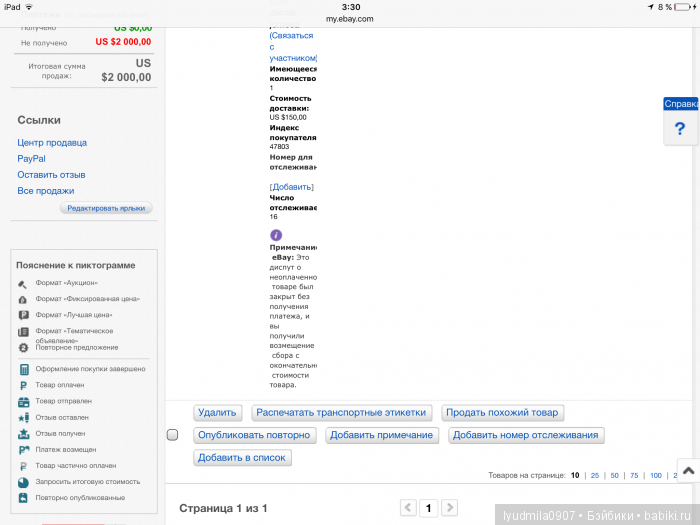Click the Fixed price format icon
The height and width of the screenshot is (525, 700).
(x=23, y=299)
